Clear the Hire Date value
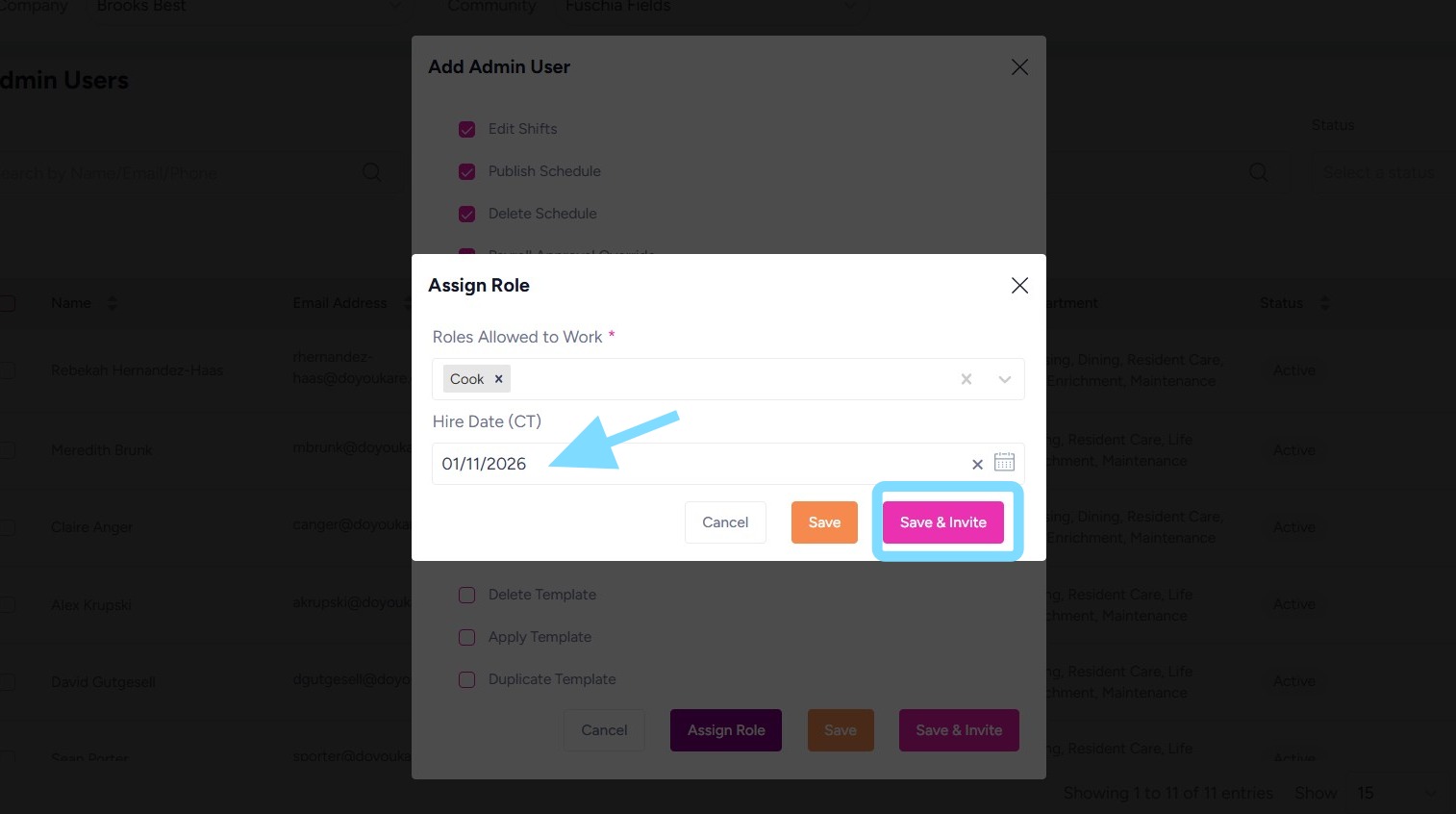The image size is (1456, 814). click(x=977, y=464)
